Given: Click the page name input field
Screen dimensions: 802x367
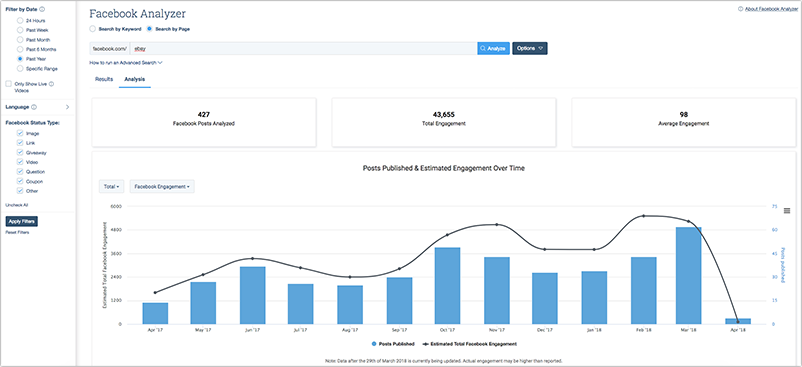Looking at the screenshot, I should [x=303, y=48].
